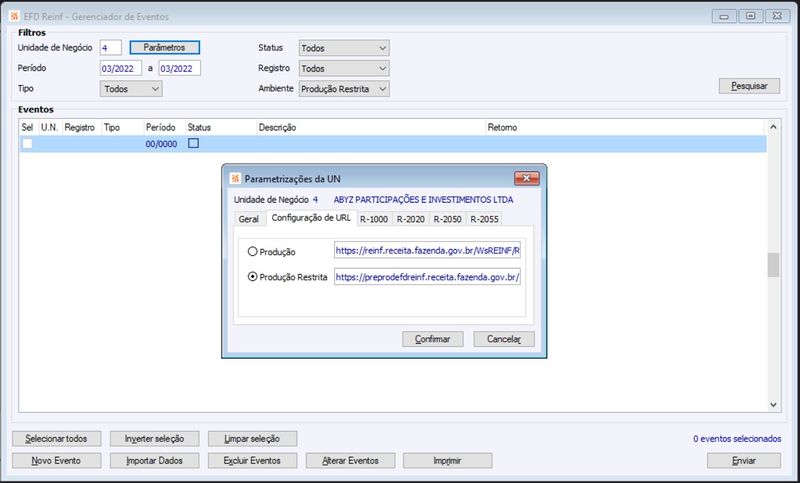This screenshot has width=800, height=483.
Task: Close the Parametrizações da UN dialog
Action: [527, 178]
